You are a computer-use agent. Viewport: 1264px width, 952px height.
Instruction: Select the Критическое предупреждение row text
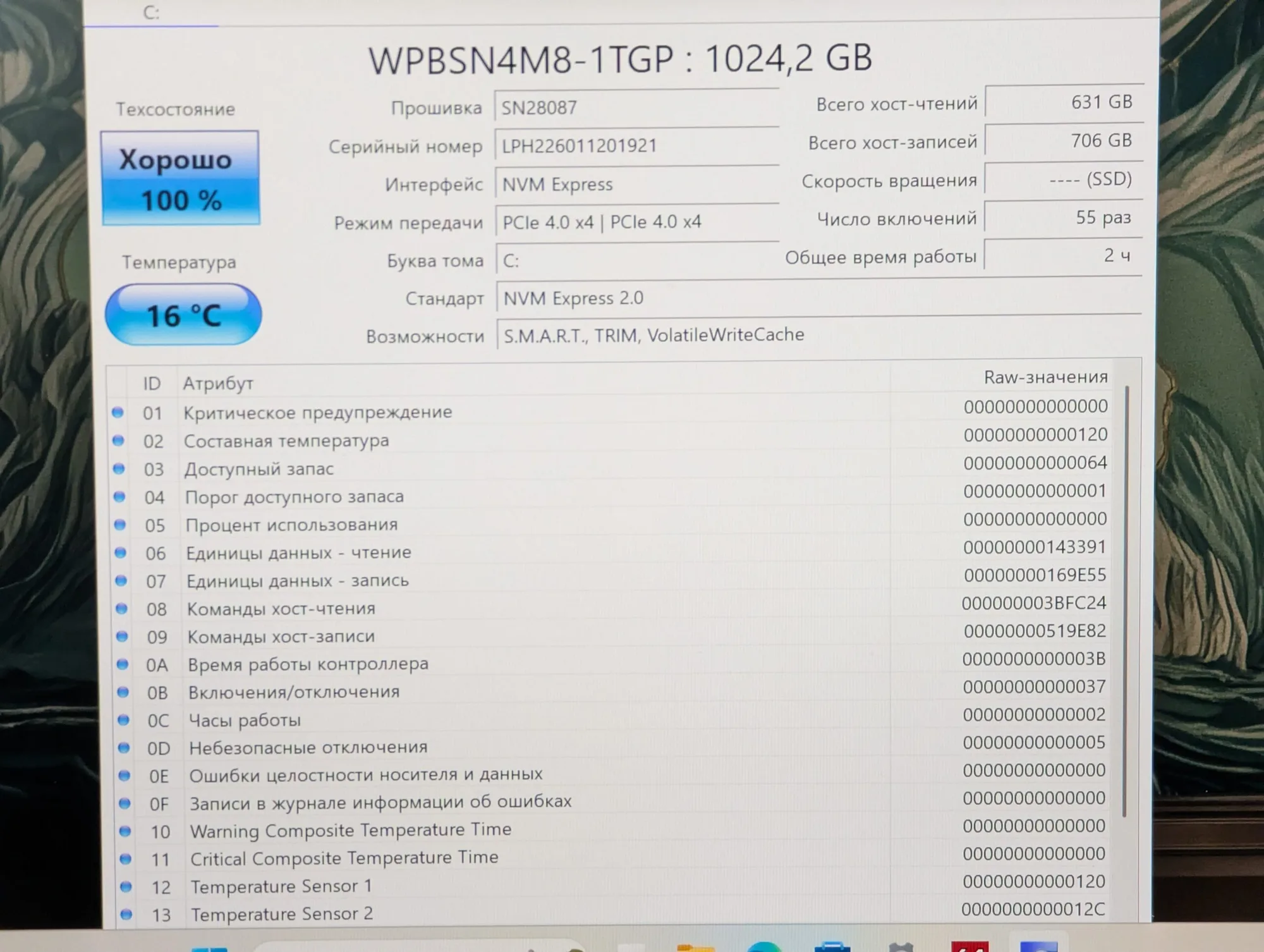click(318, 412)
